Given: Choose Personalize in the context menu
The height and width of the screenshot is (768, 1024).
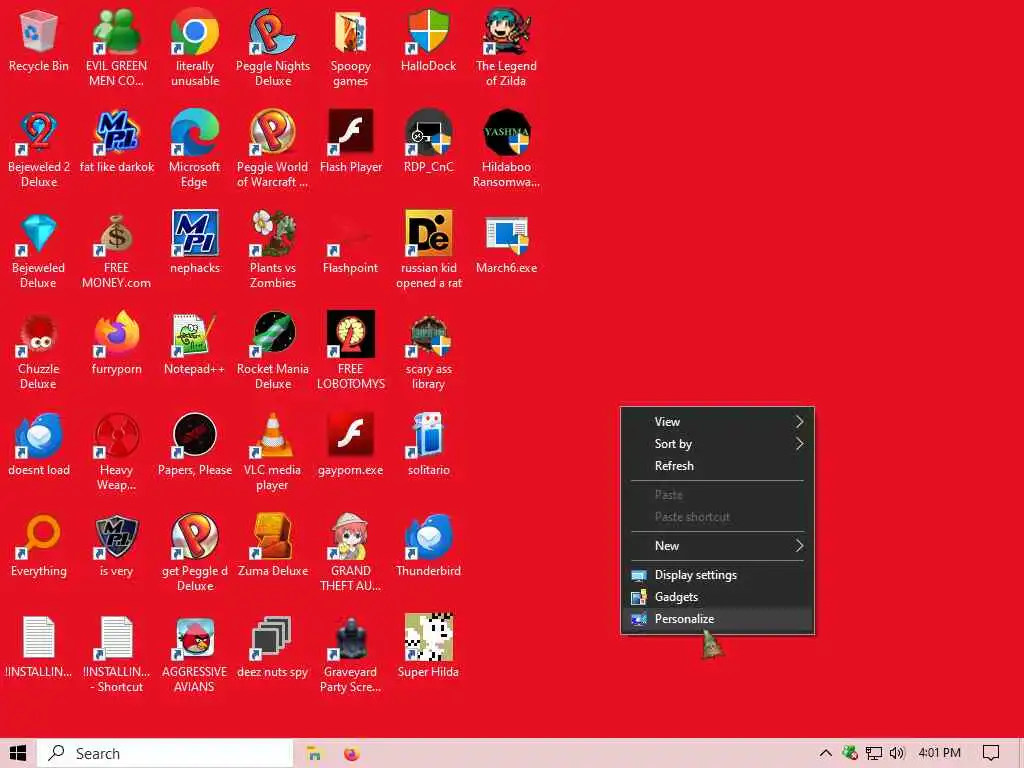Looking at the screenshot, I should tap(717, 618).
